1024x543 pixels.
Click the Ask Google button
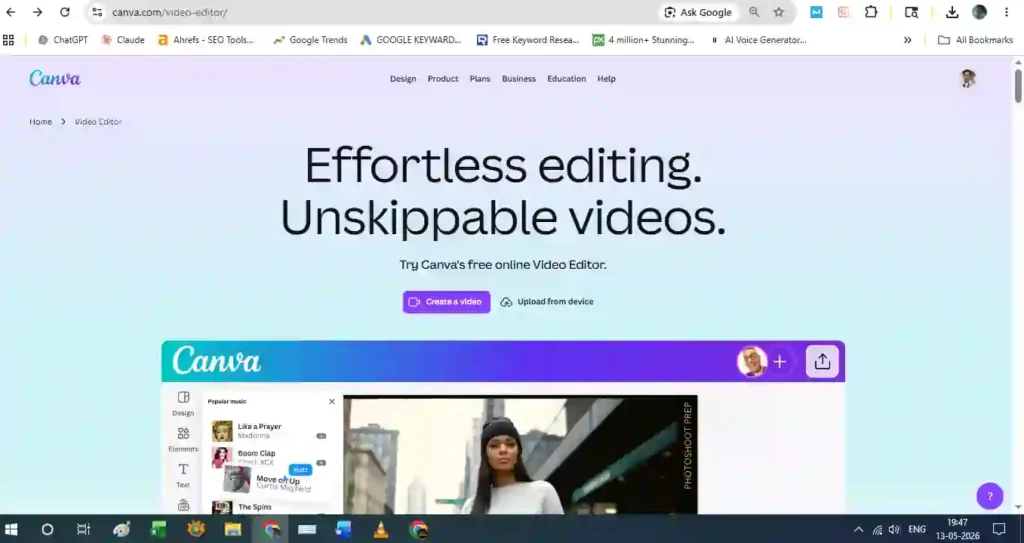coord(697,12)
